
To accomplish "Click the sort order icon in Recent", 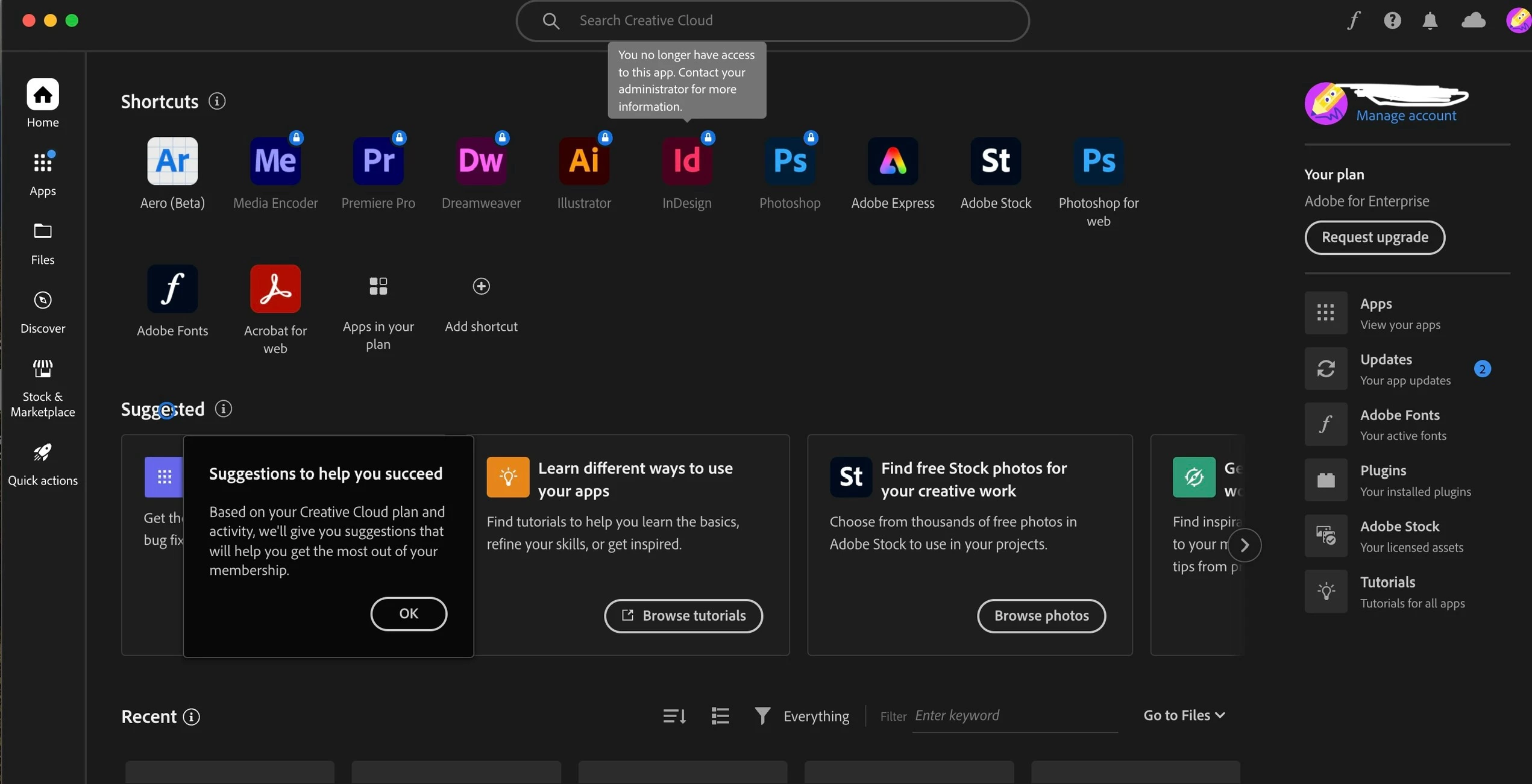I will (x=674, y=716).
